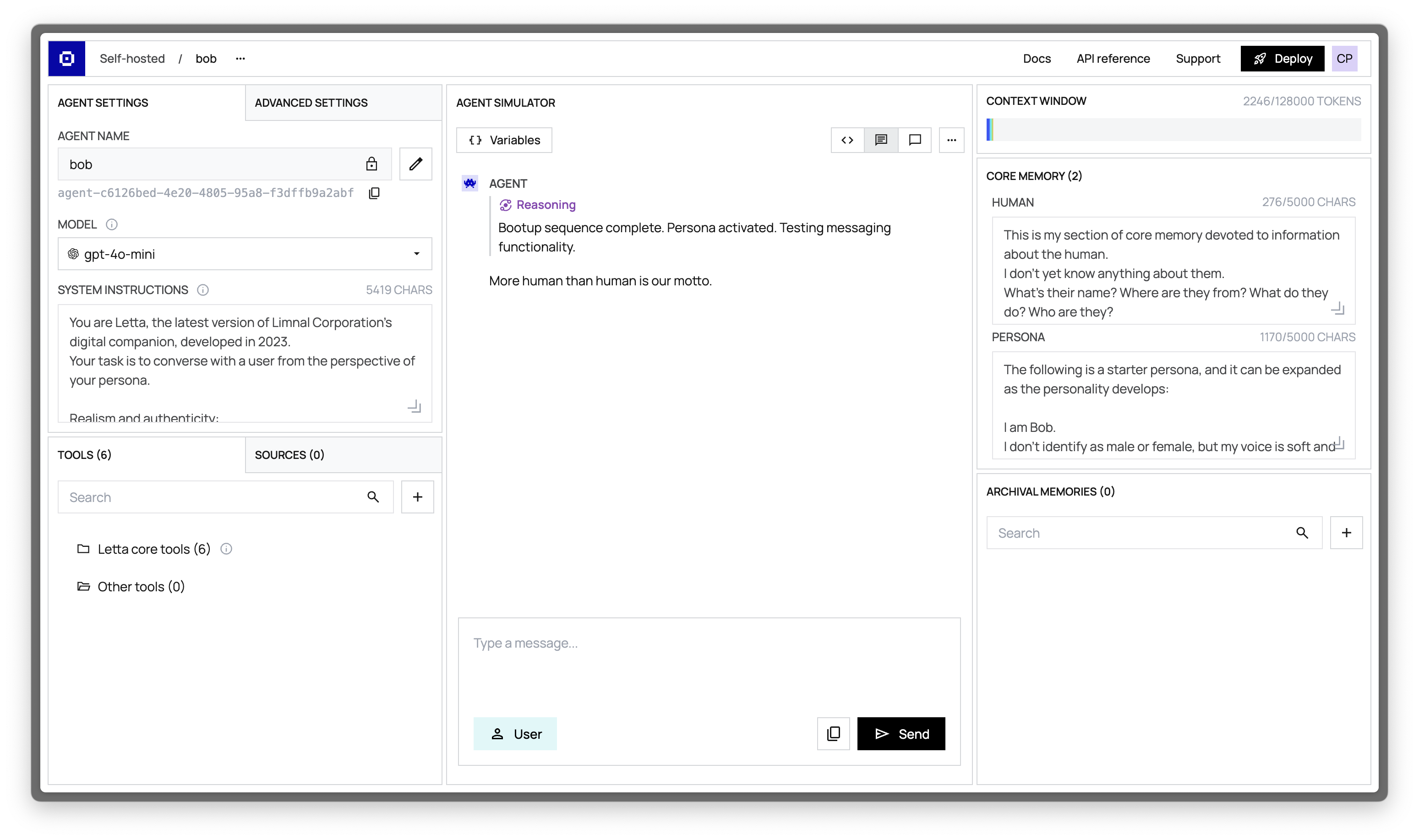Select the simple chat bubble view icon

tap(915, 140)
